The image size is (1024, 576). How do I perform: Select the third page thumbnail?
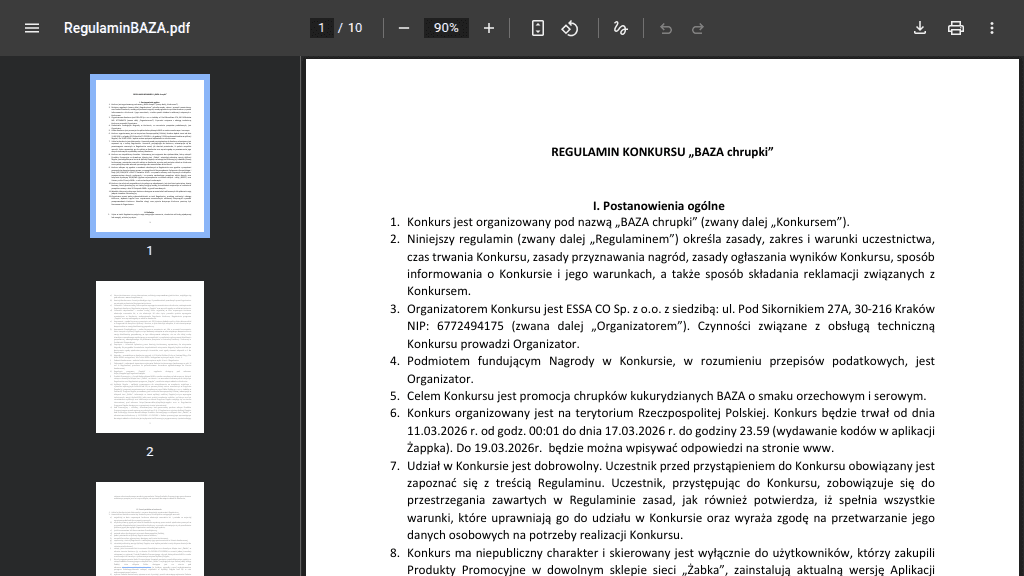[x=150, y=529]
